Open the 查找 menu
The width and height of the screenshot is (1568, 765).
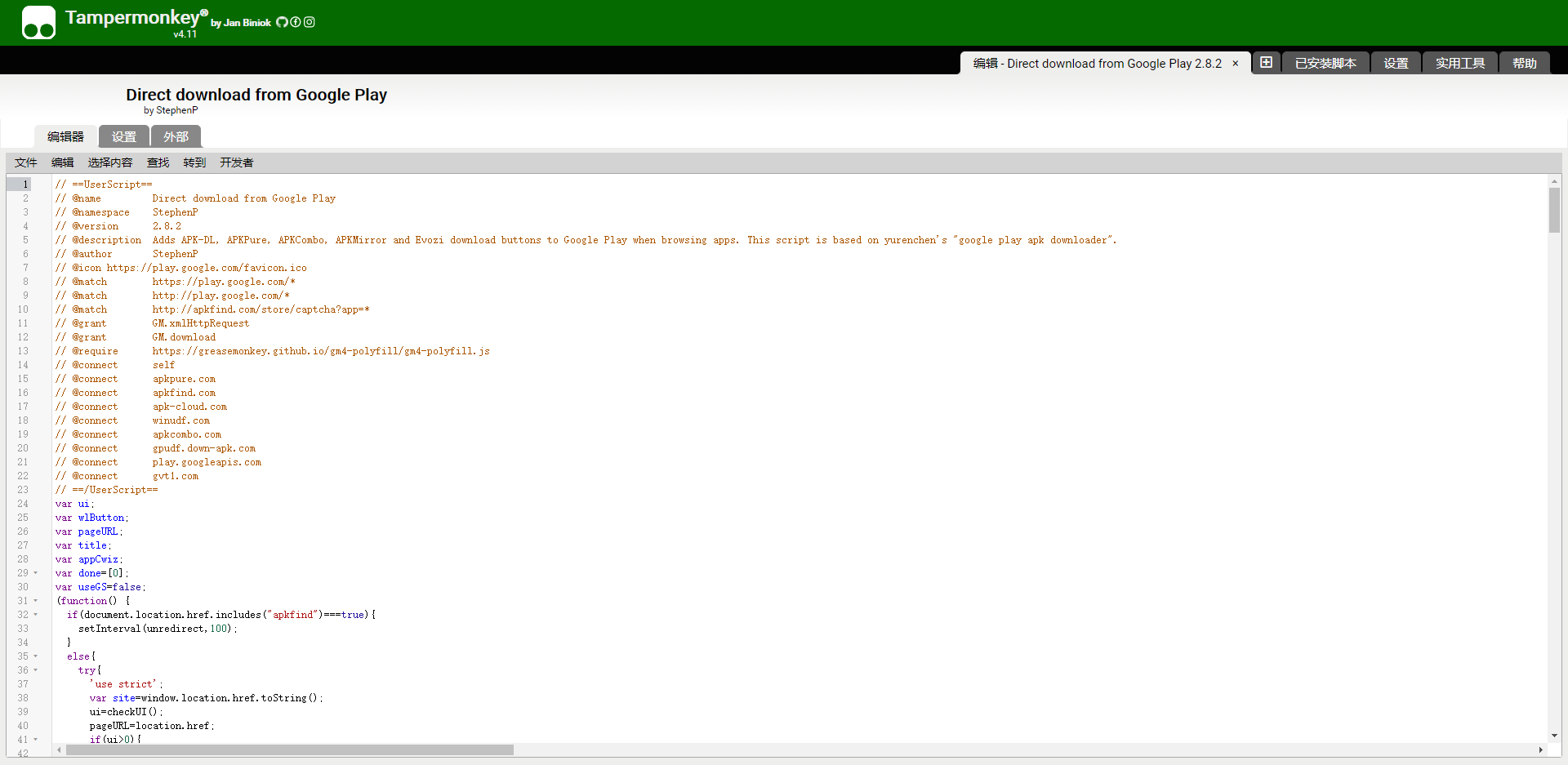point(158,162)
